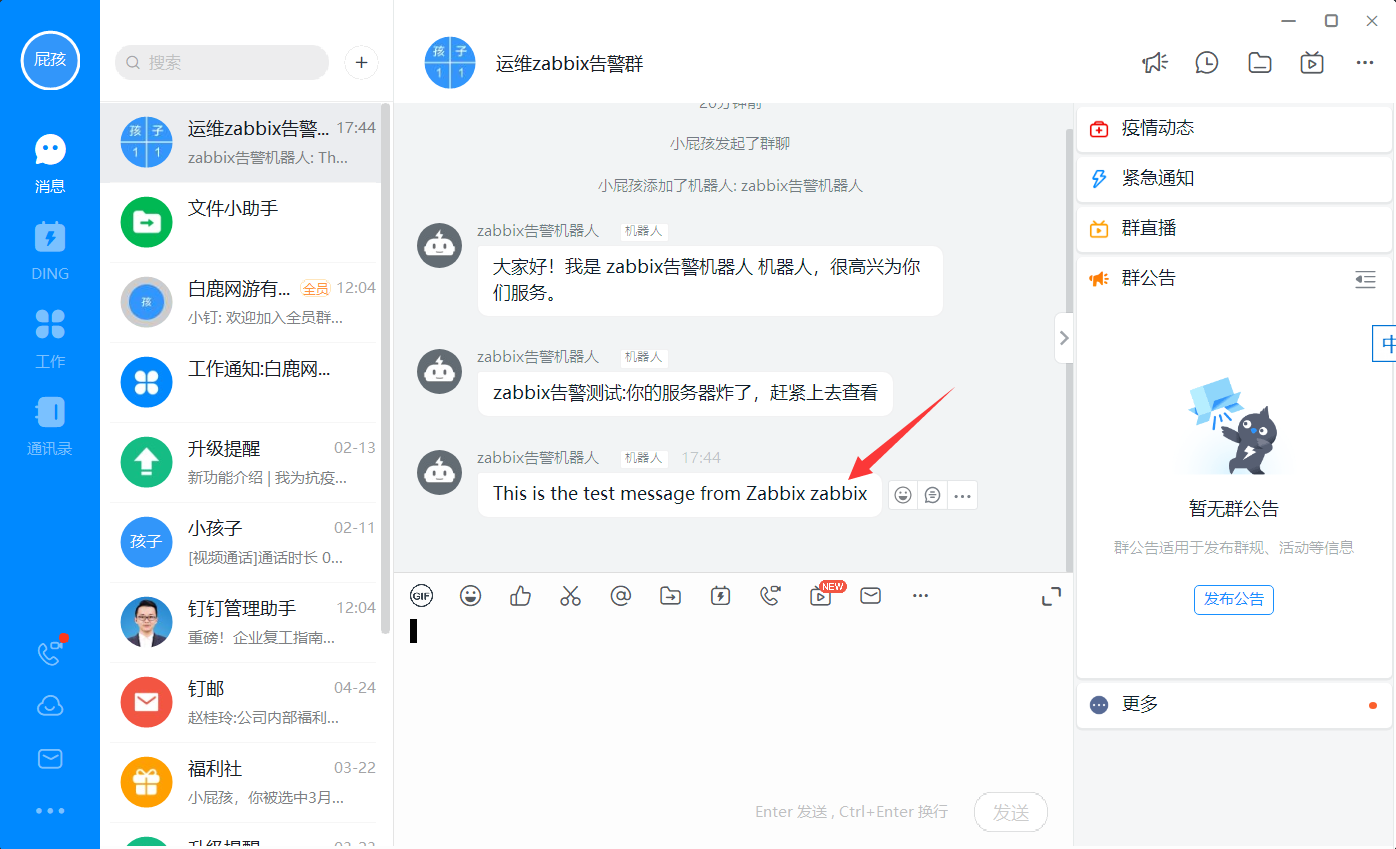Screen dimensions: 1396x849
Task: Click the group avatar in chat header
Action: [450, 63]
